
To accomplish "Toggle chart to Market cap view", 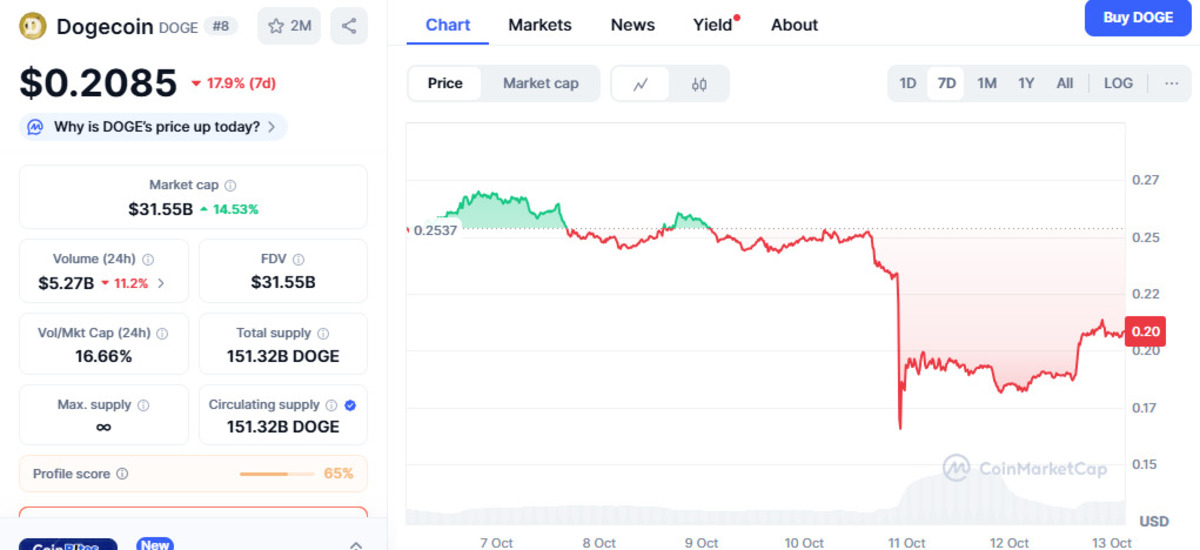I will point(540,84).
